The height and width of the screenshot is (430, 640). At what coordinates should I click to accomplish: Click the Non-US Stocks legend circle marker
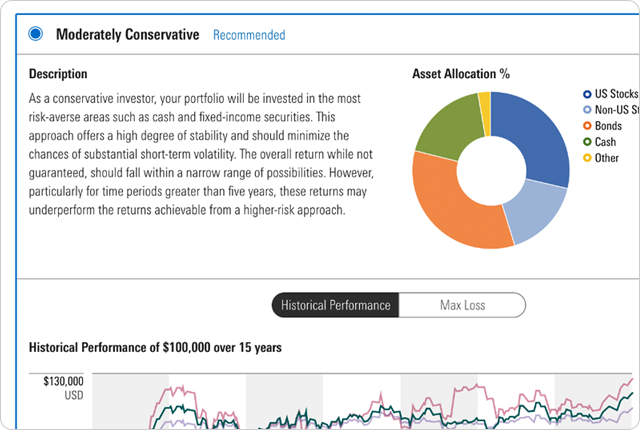(x=586, y=110)
